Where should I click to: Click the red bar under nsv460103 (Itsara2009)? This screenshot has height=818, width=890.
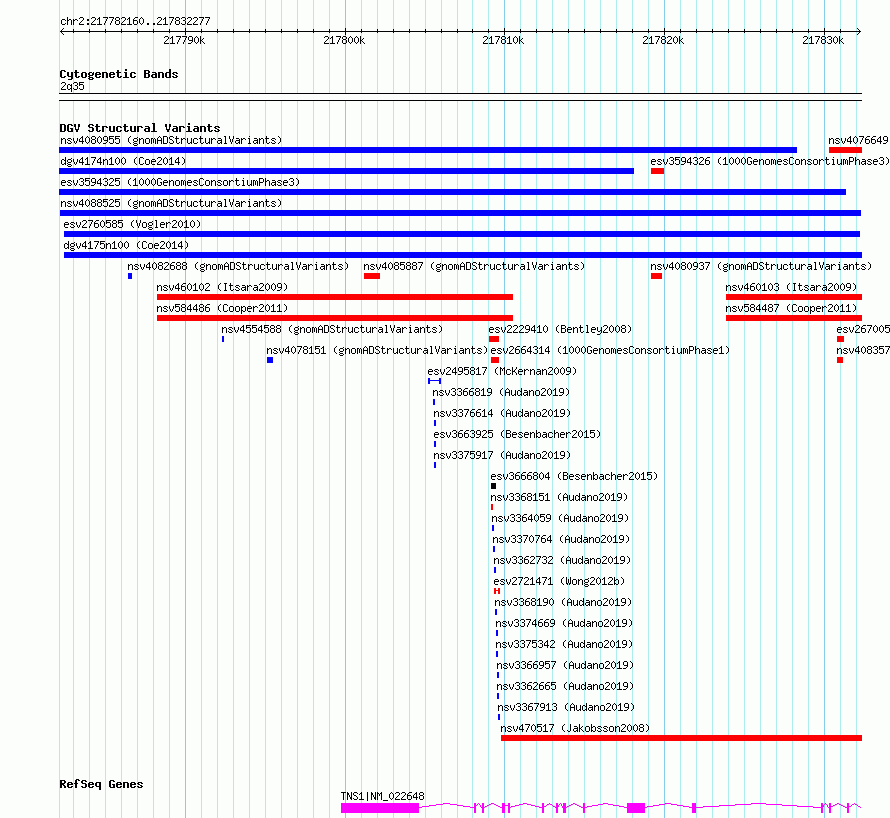[x=794, y=297]
